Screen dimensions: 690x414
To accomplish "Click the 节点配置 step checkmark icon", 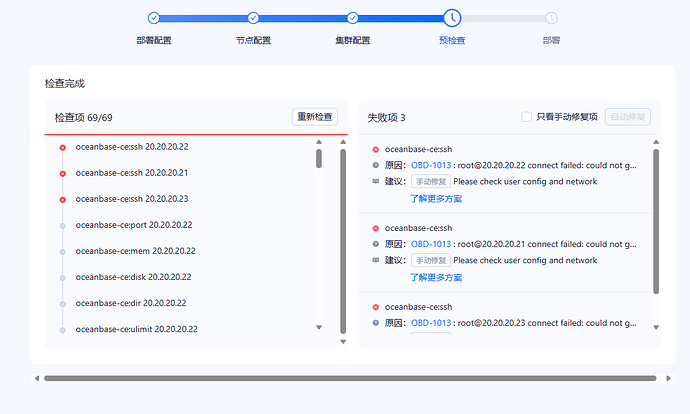I will pos(253,18).
